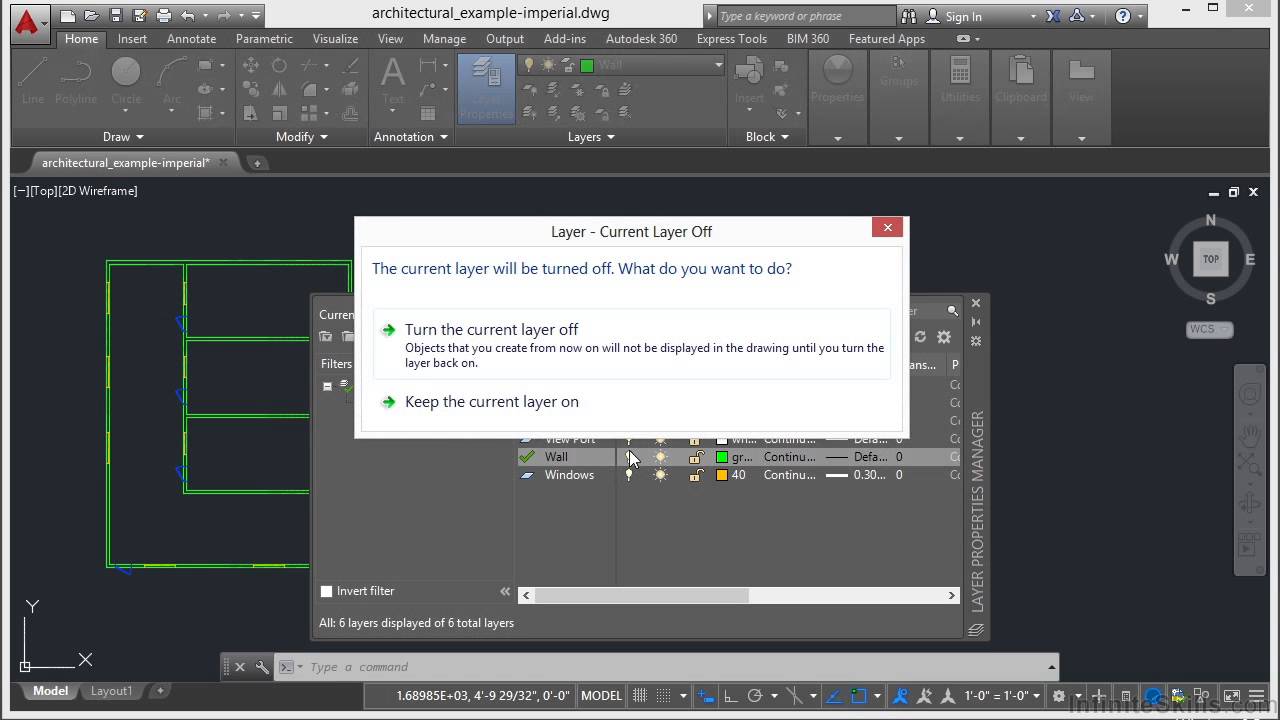Add a new layout with plus tab
Screen dimensions: 1280x720
(159, 691)
